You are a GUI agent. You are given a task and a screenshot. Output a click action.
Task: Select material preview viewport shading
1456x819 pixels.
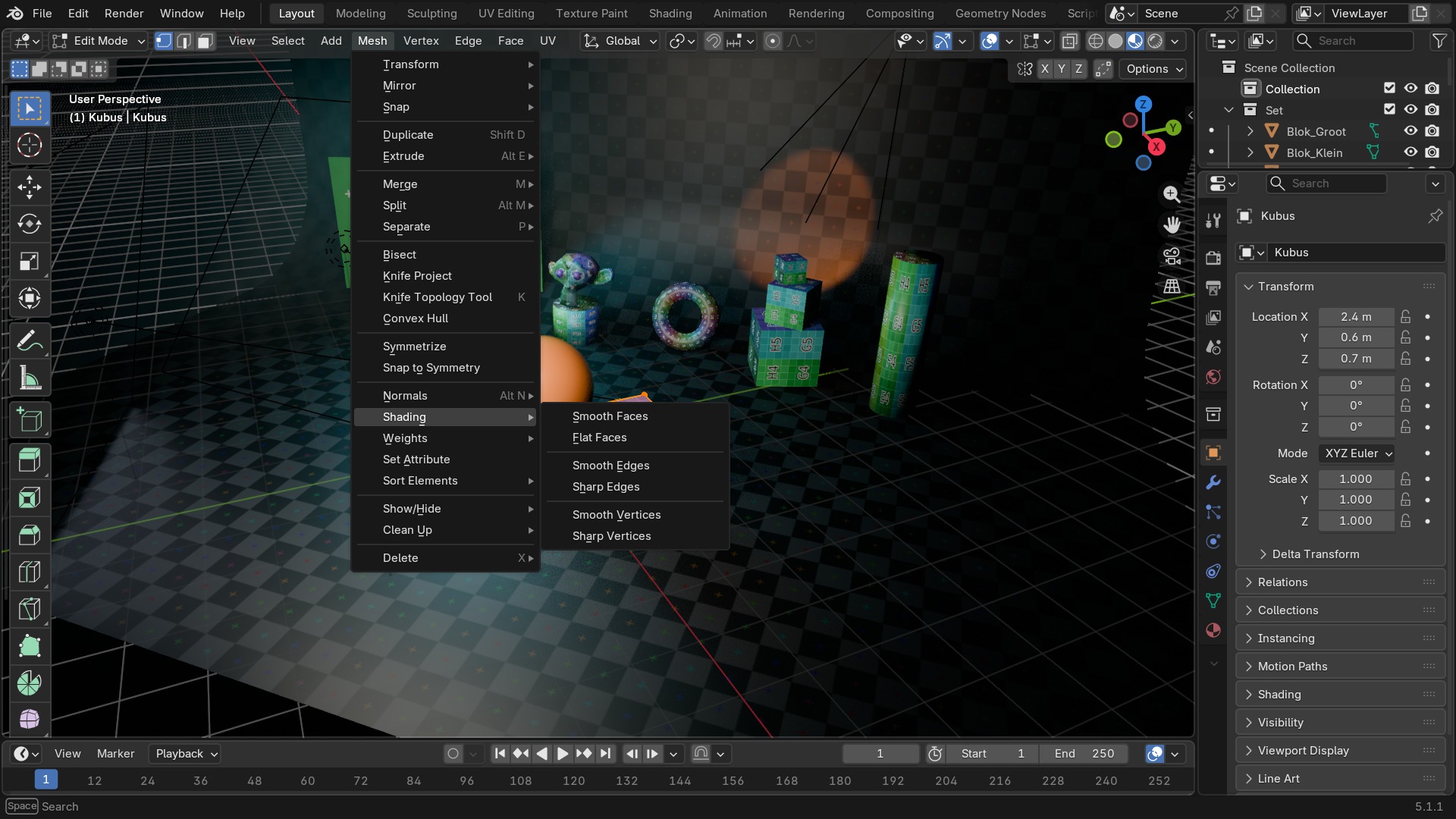(1135, 41)
